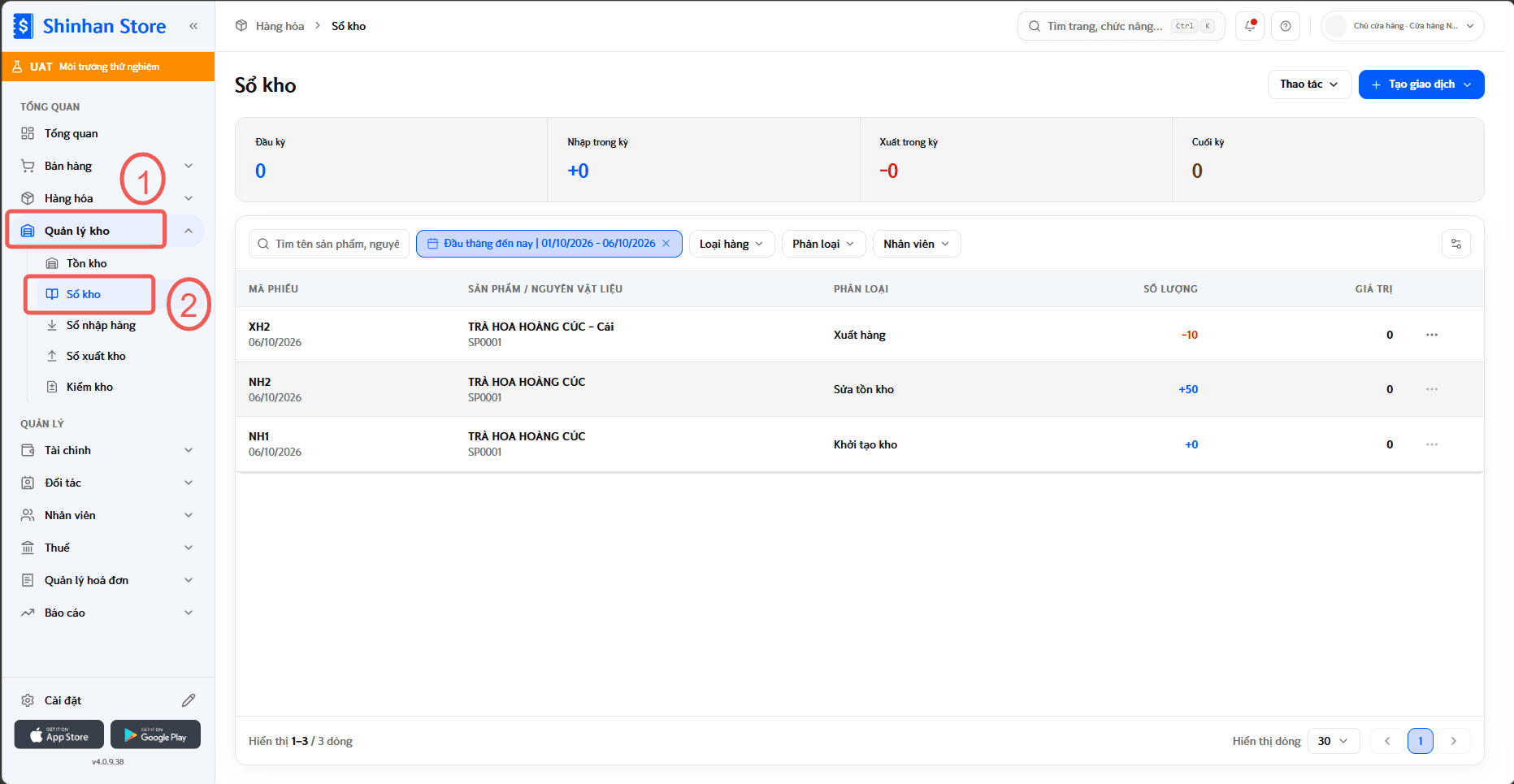Open the Phân loại filter dropdown
Image resolution: width=1514 pixels, height=784 pixels.
[x=823, y=244]
